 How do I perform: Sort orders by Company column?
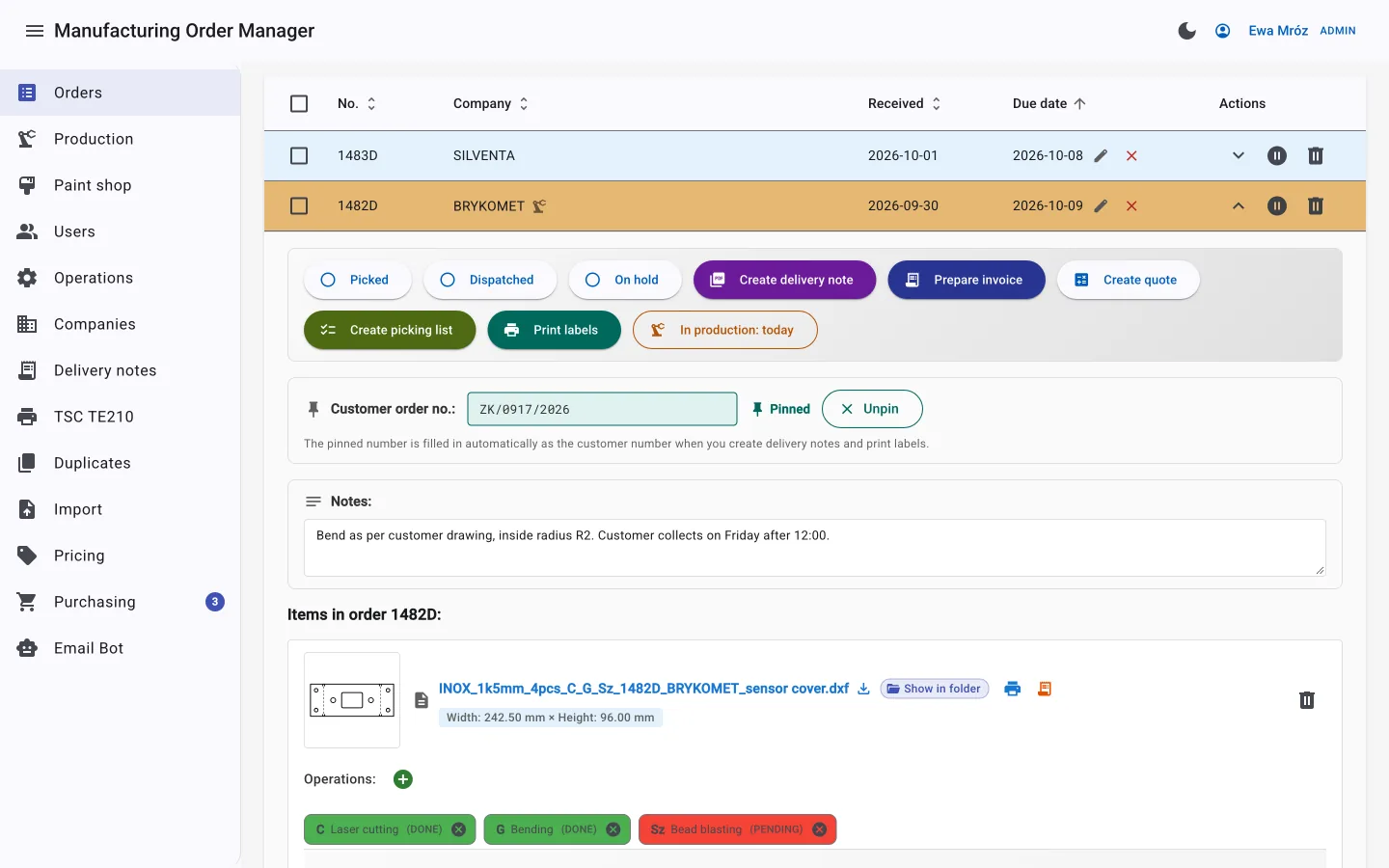pos(492,103)
